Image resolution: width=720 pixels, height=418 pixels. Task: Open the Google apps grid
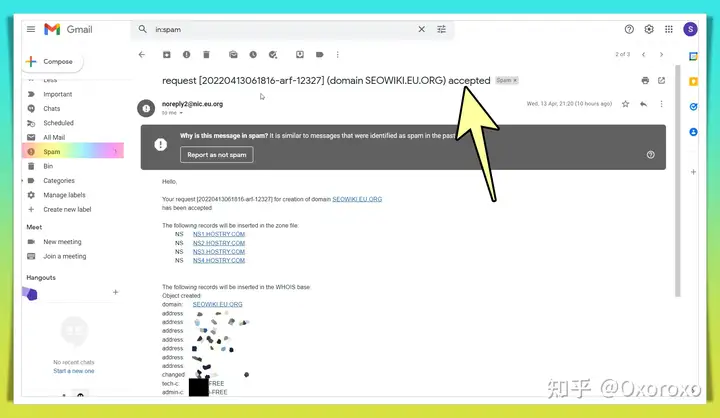pos(669,29)
